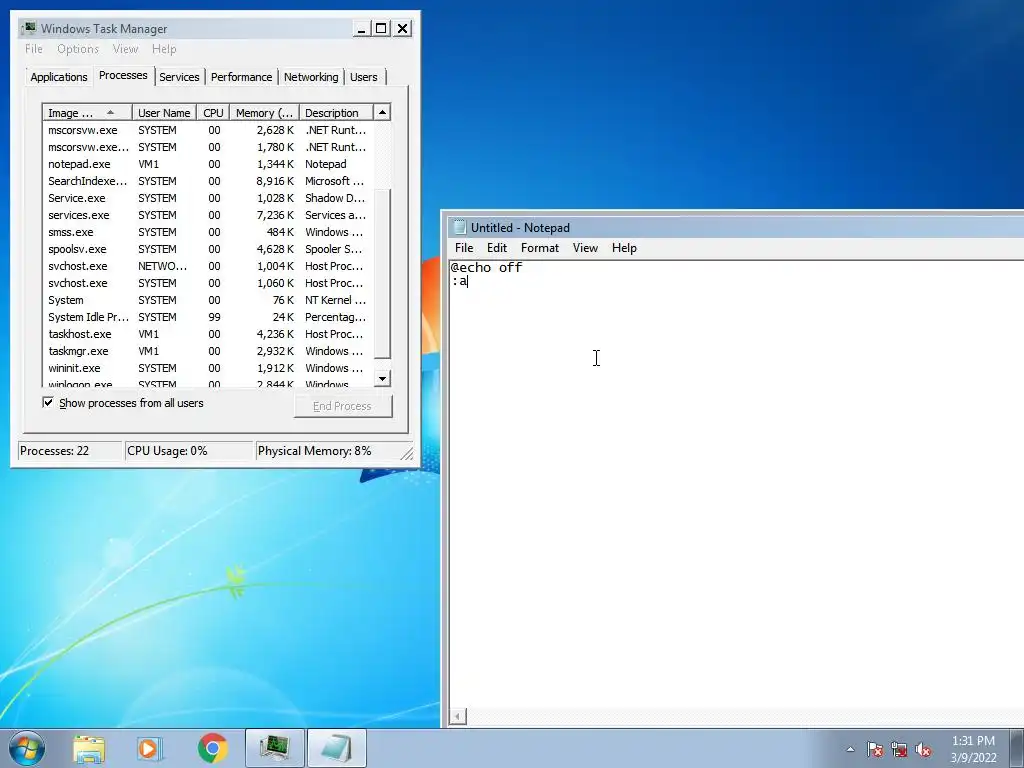Image resolution: width=1024 pixels, height=768 pixels.
Task: Click the process list scrollbar thumb
Action: click(x=383, y=272)
